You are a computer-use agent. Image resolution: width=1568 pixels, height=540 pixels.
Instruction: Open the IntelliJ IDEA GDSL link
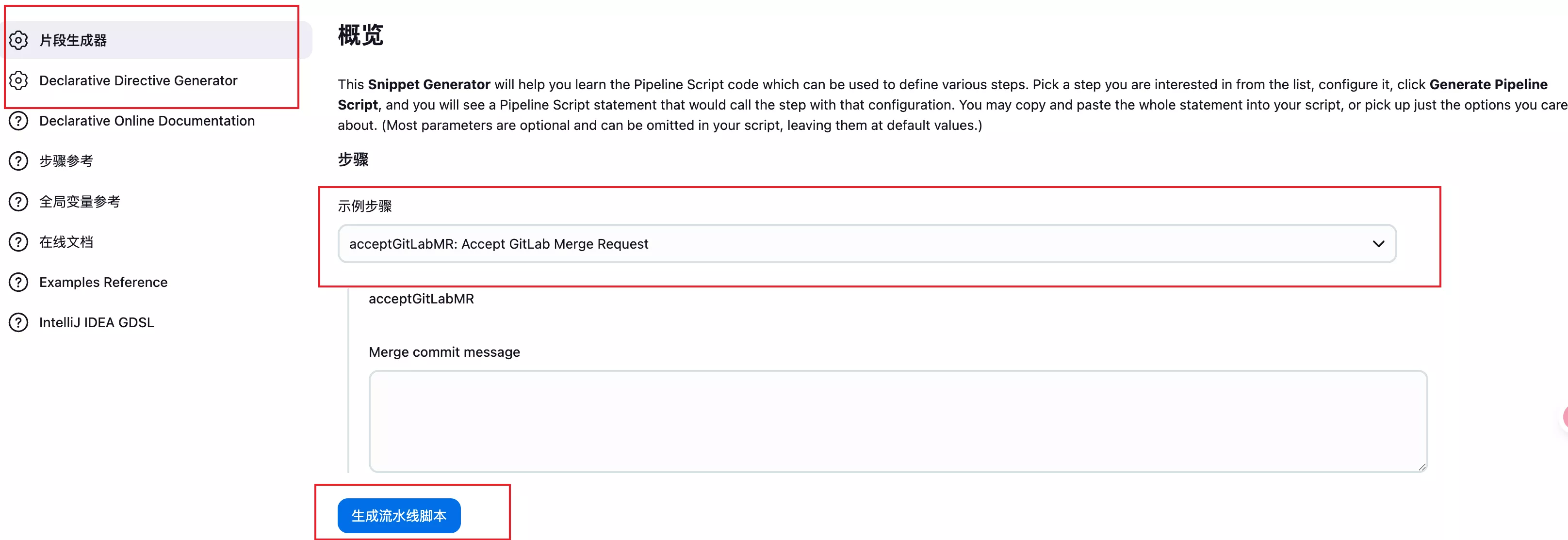coord(96,322)
